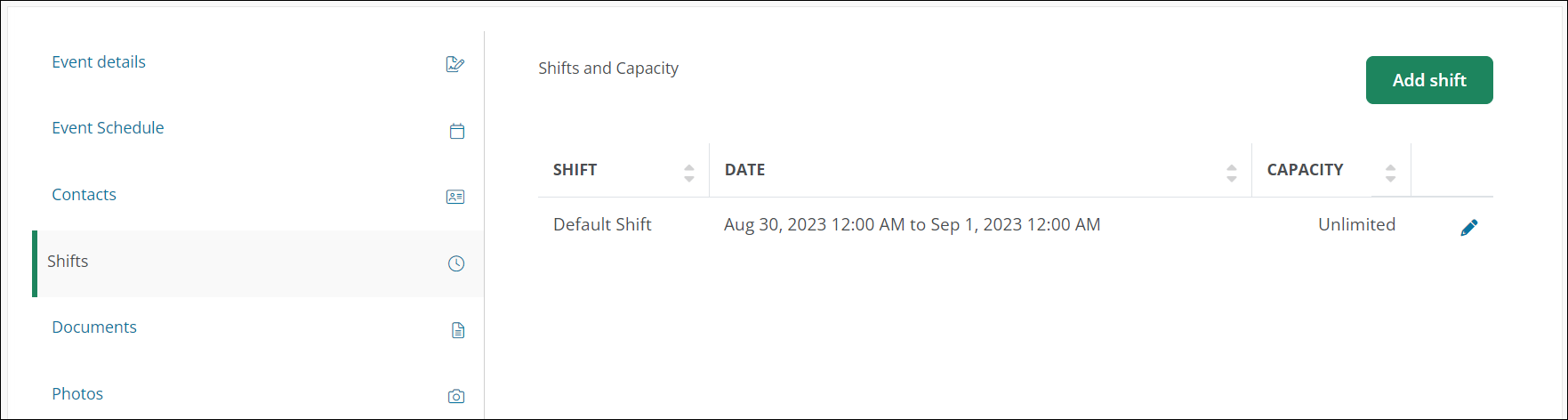Screen dimensions: 1568x420
Task: Select the Shifts sidebar item
Action: coord(68,262)
